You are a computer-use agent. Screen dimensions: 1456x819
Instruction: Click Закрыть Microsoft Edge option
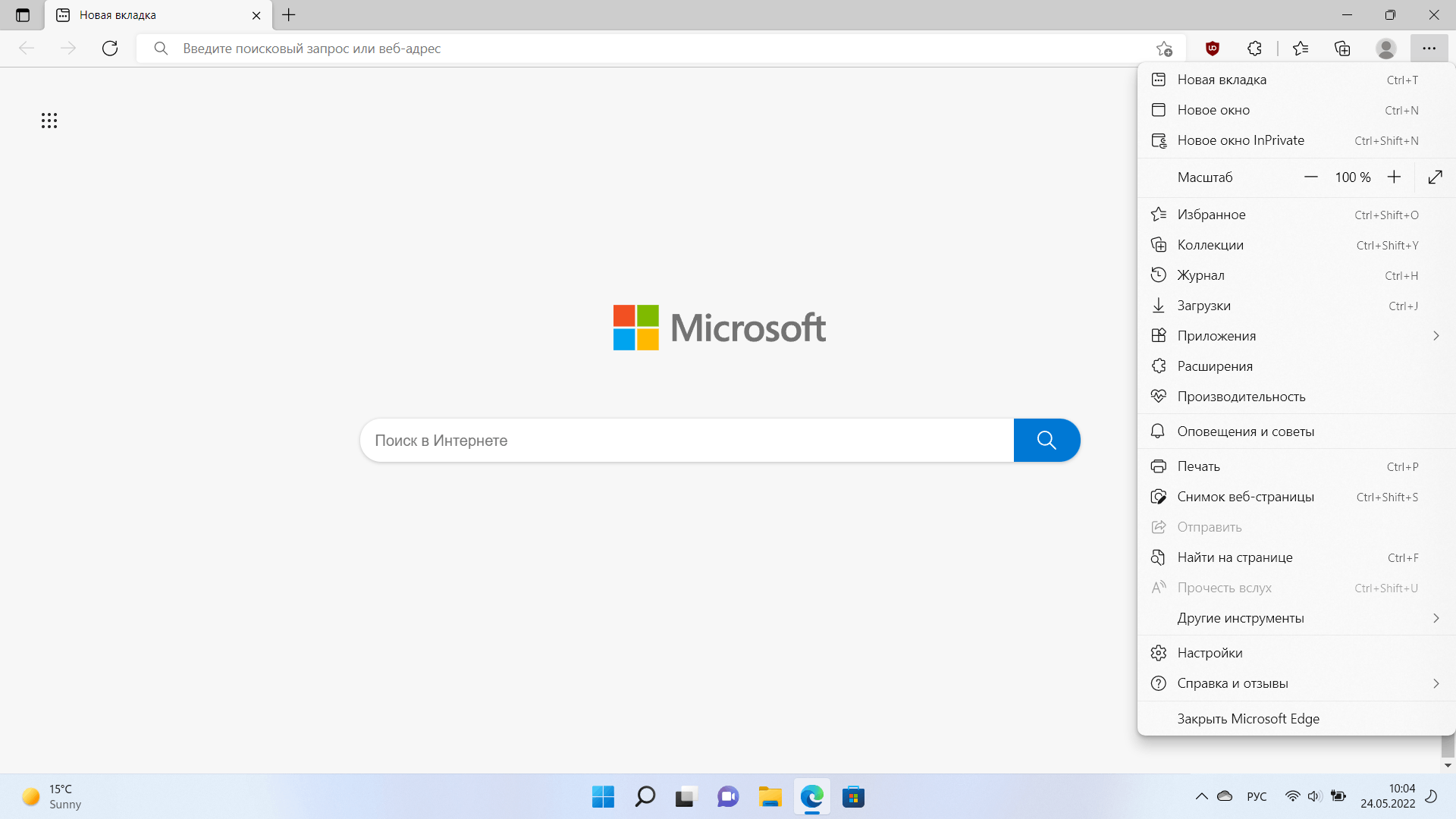[x=1248, y=717]
